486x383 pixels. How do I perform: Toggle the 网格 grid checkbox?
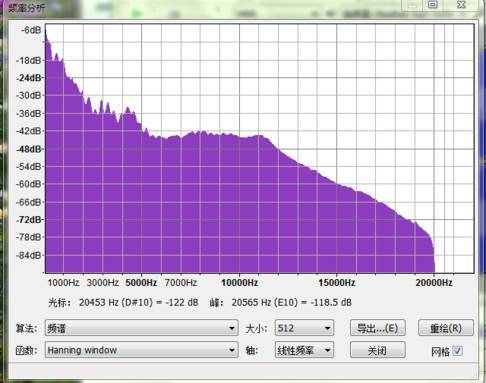(x=457, y=351)
